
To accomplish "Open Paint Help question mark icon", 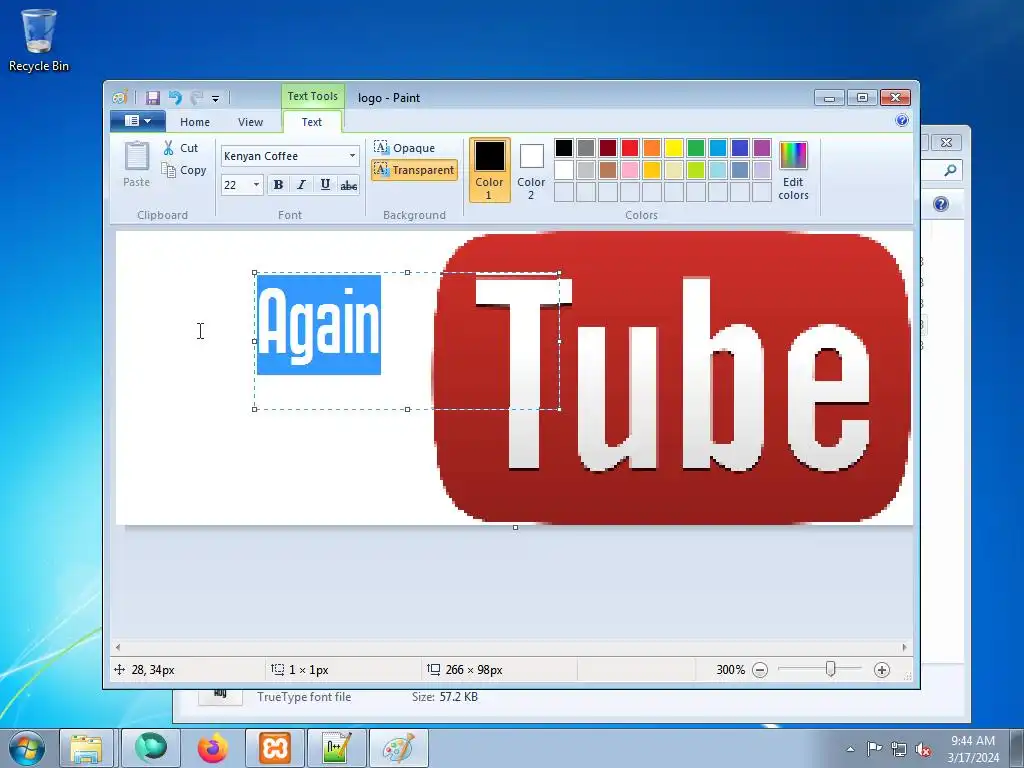I will click(902, 120).
